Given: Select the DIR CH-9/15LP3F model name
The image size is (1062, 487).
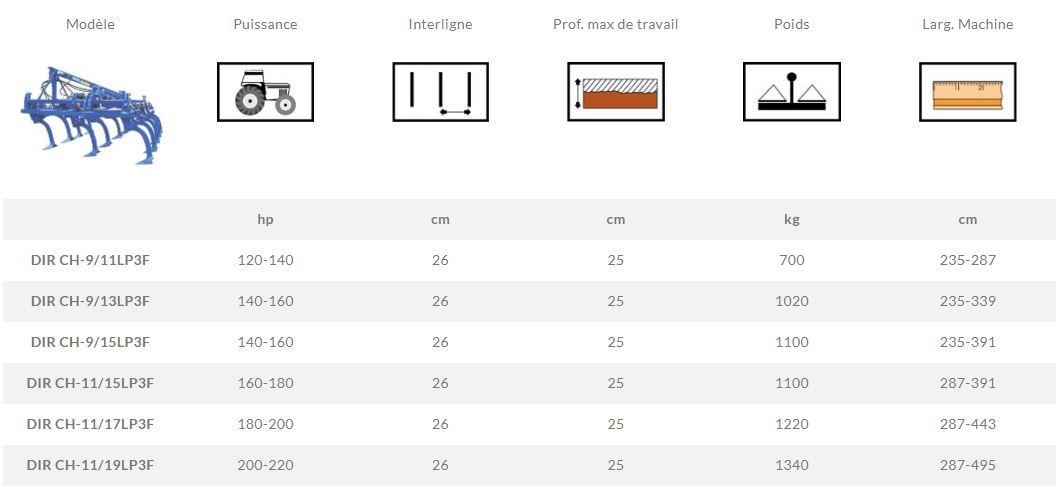Looking at the screenshot, I should [90, 342].
